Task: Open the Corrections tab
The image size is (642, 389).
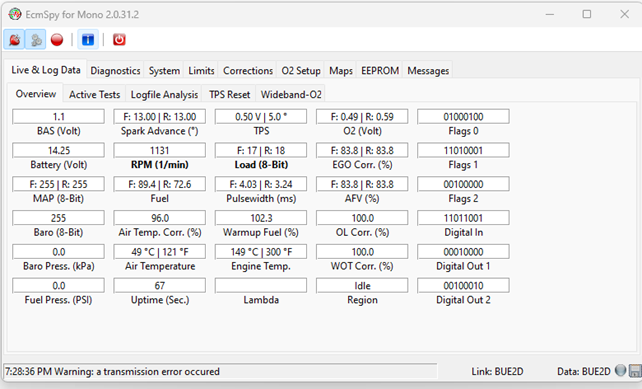Action: pyautogui.click(x=248, y=71)
